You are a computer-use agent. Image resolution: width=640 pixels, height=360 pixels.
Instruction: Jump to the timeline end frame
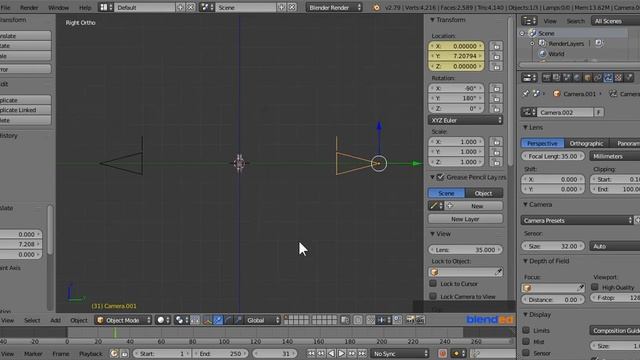coord(362,353)
